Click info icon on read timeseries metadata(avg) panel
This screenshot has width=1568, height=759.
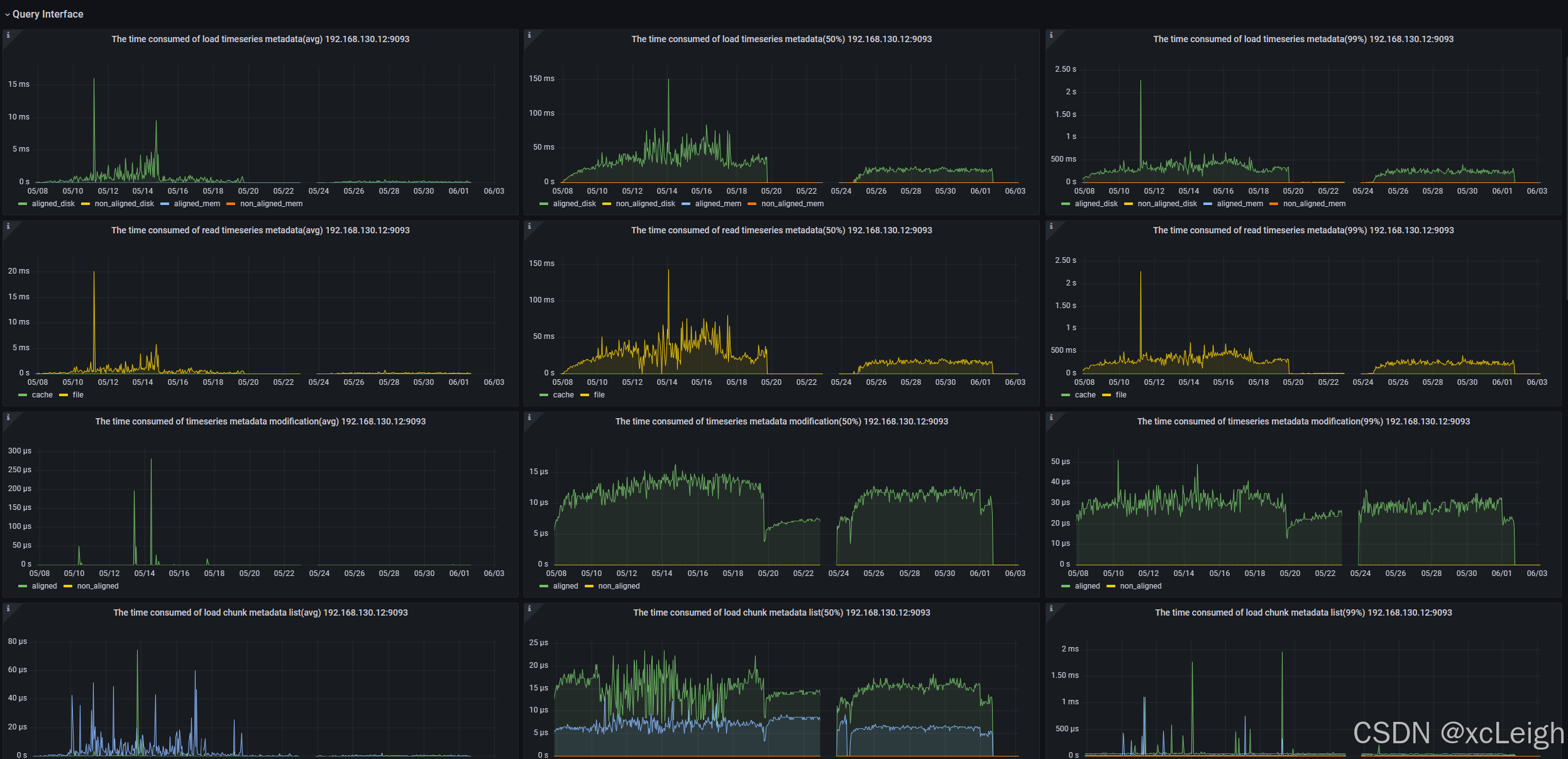click(x=8, y=226)
